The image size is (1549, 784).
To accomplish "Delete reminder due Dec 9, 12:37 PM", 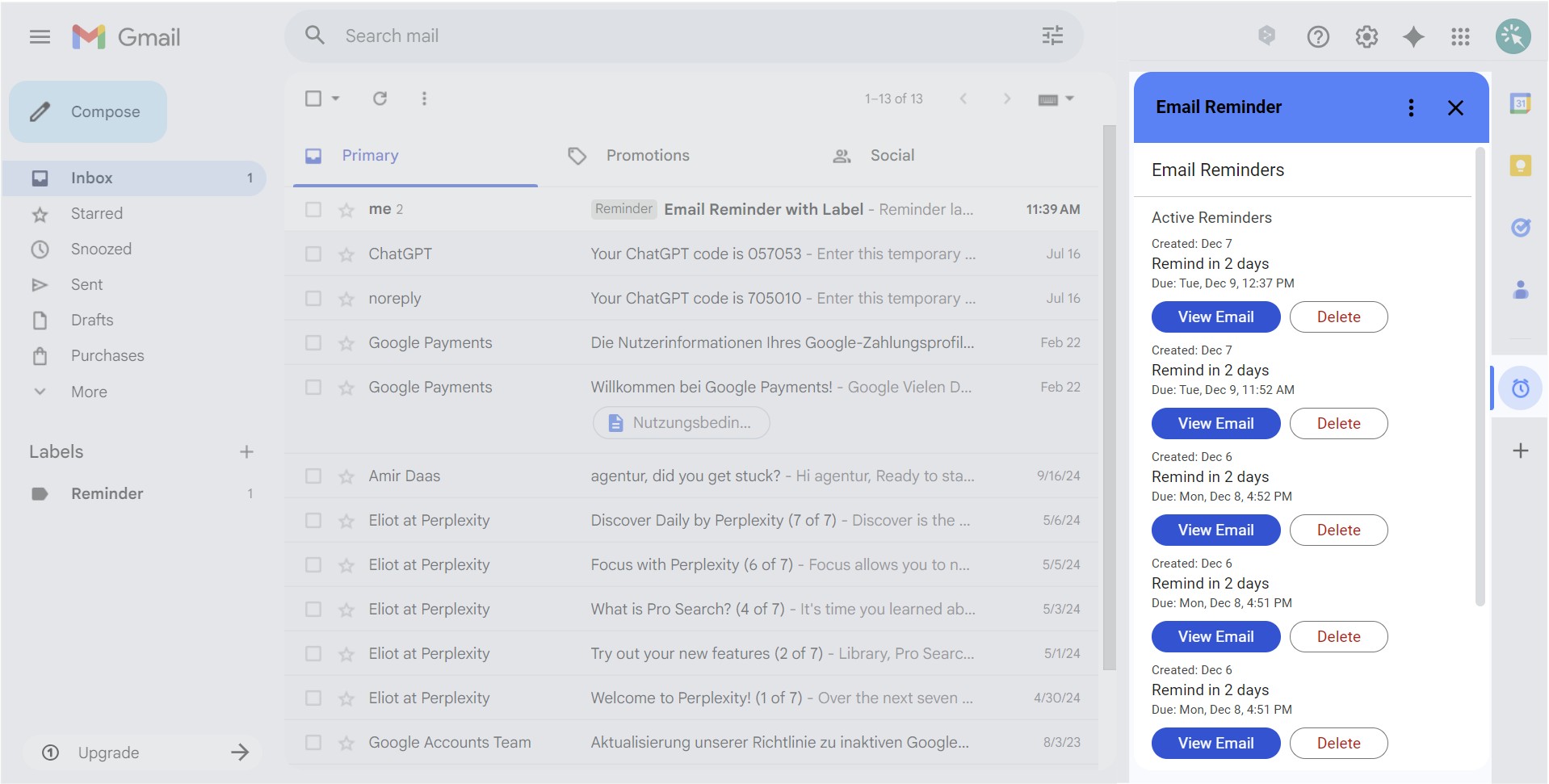I will [1338, 317].
